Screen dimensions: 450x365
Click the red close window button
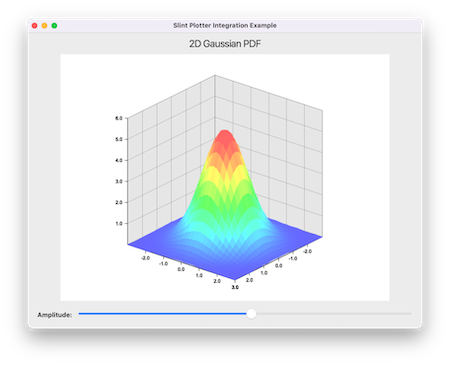(35, 26)
